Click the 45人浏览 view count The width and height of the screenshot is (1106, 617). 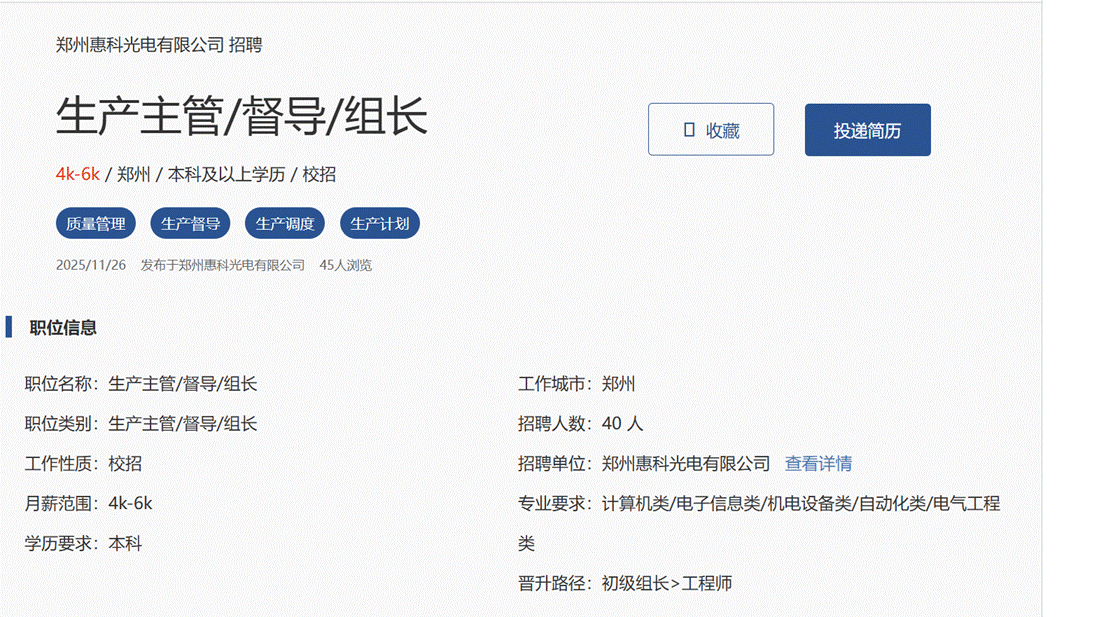345,265
